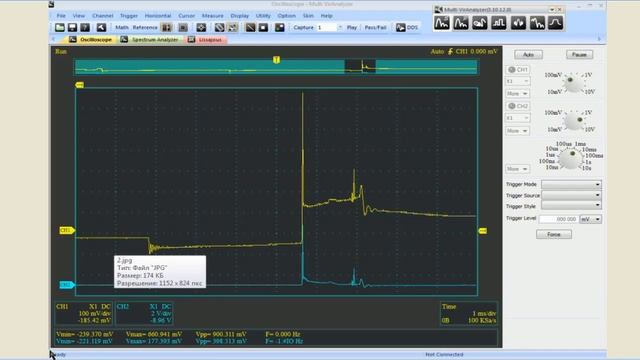Open the CH2 More dropdown
Viewport: 640px width, 360px height.
pyautogui.click(x=518, y=131)
